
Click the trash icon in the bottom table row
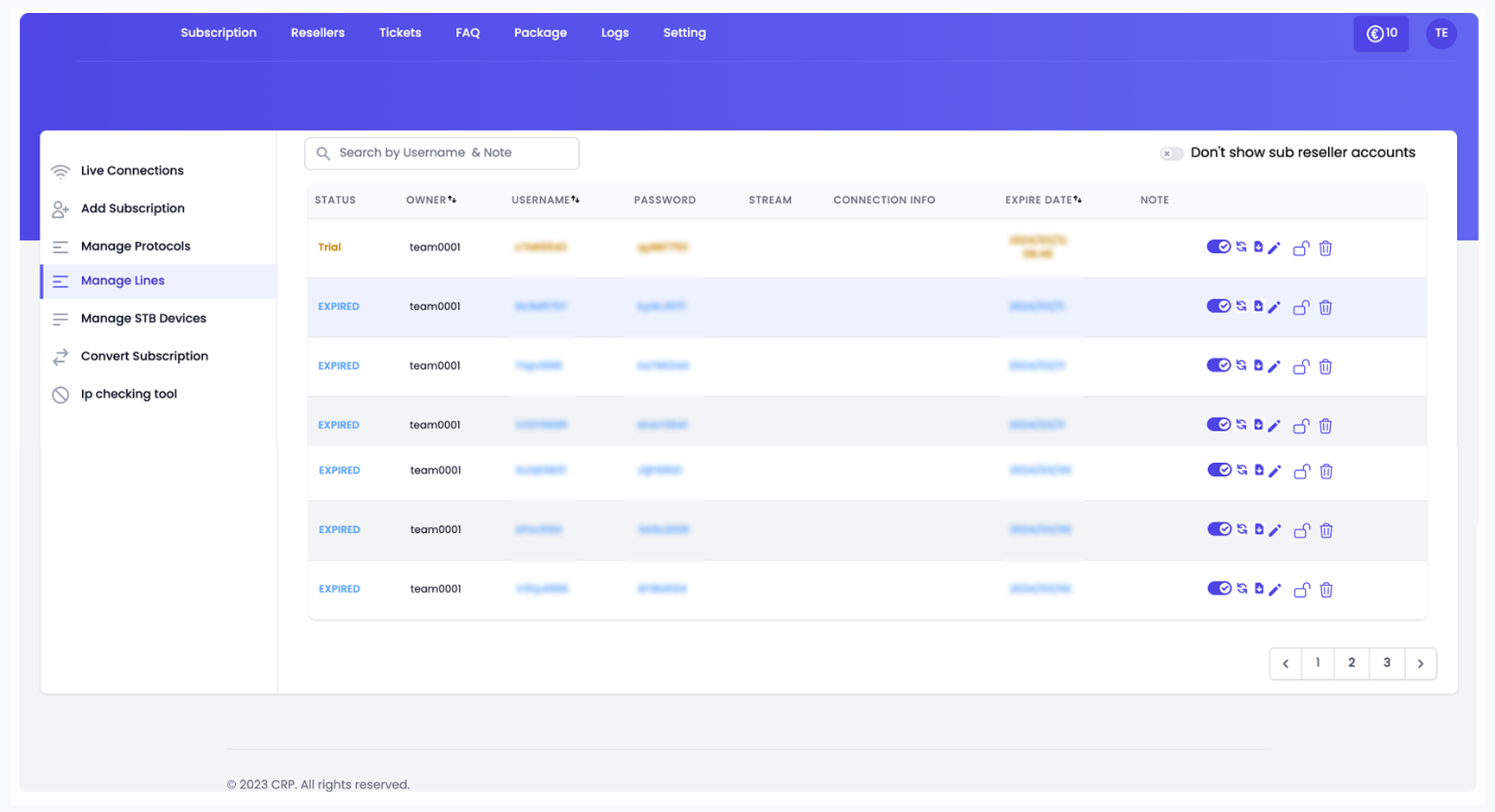coord(1326,590)
